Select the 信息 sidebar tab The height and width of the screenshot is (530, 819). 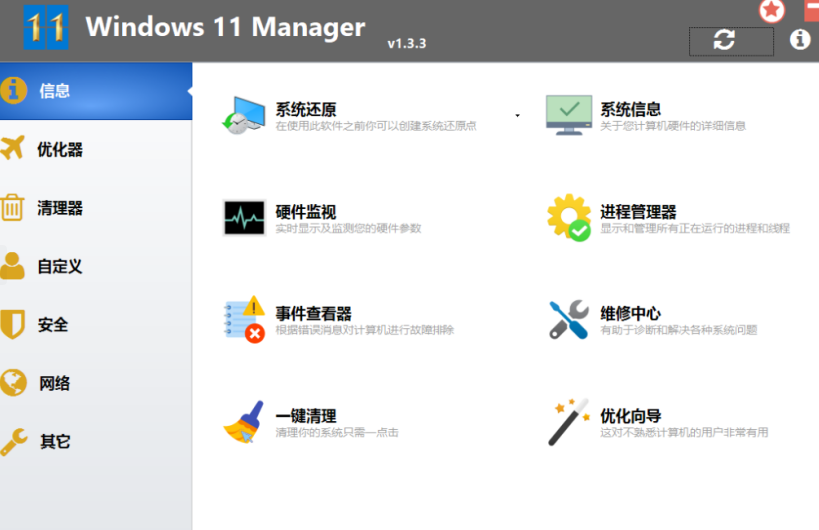tap(96, 91)
